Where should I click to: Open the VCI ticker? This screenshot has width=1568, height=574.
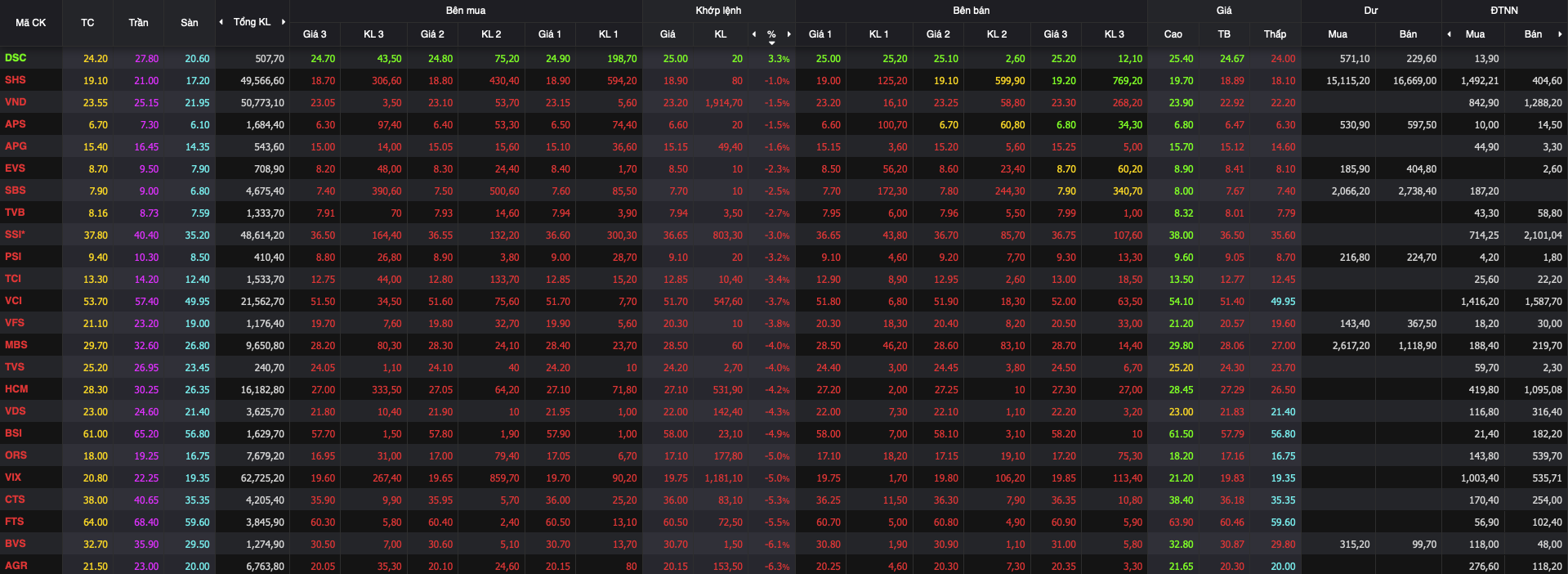point(13,301)
